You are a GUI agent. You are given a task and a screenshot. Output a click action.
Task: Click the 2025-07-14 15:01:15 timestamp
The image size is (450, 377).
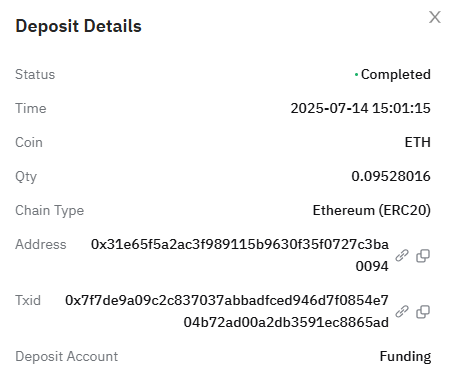pos(360,108)
